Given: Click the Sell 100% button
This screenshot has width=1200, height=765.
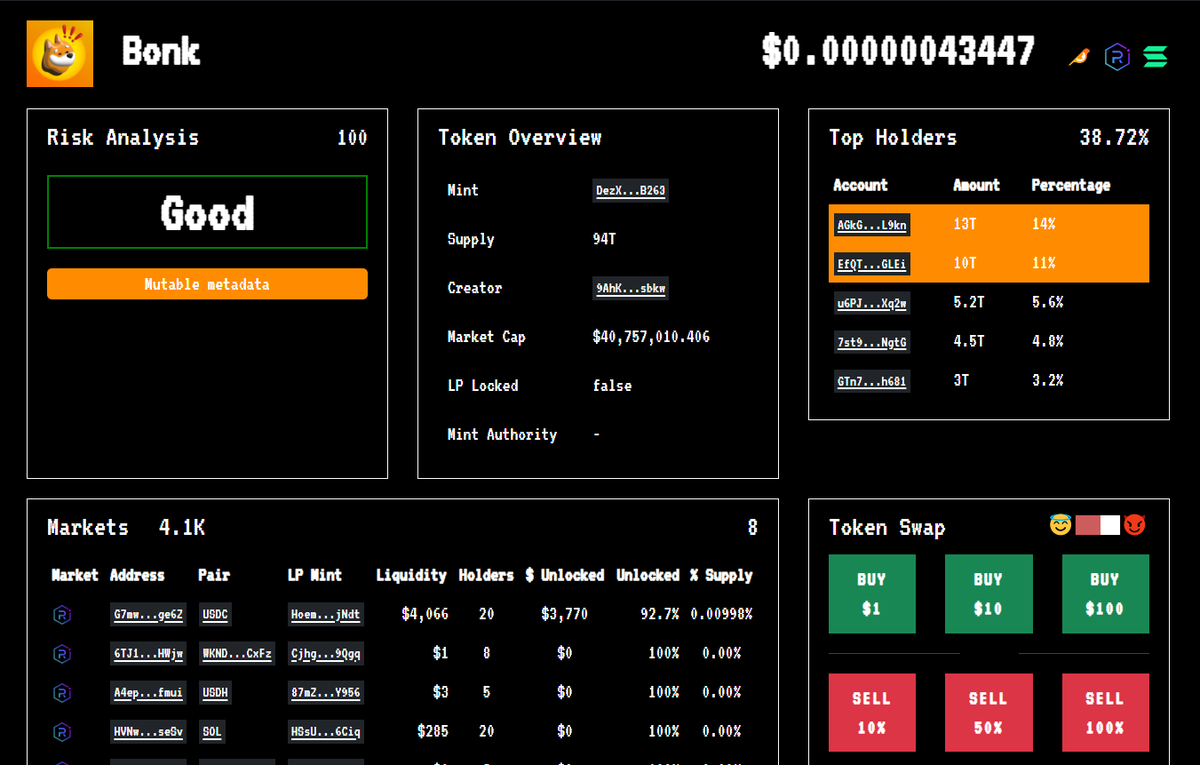Looking at the screenshot, I should pyautogui.click(x=1105, y=712).
